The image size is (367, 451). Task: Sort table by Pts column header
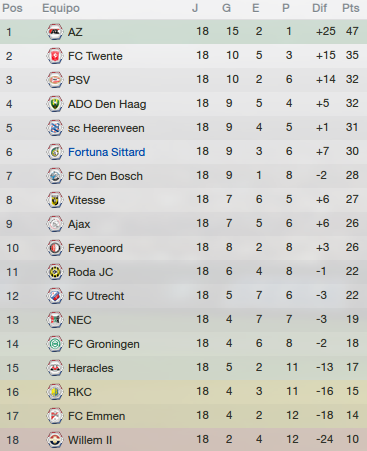(351, 8)
